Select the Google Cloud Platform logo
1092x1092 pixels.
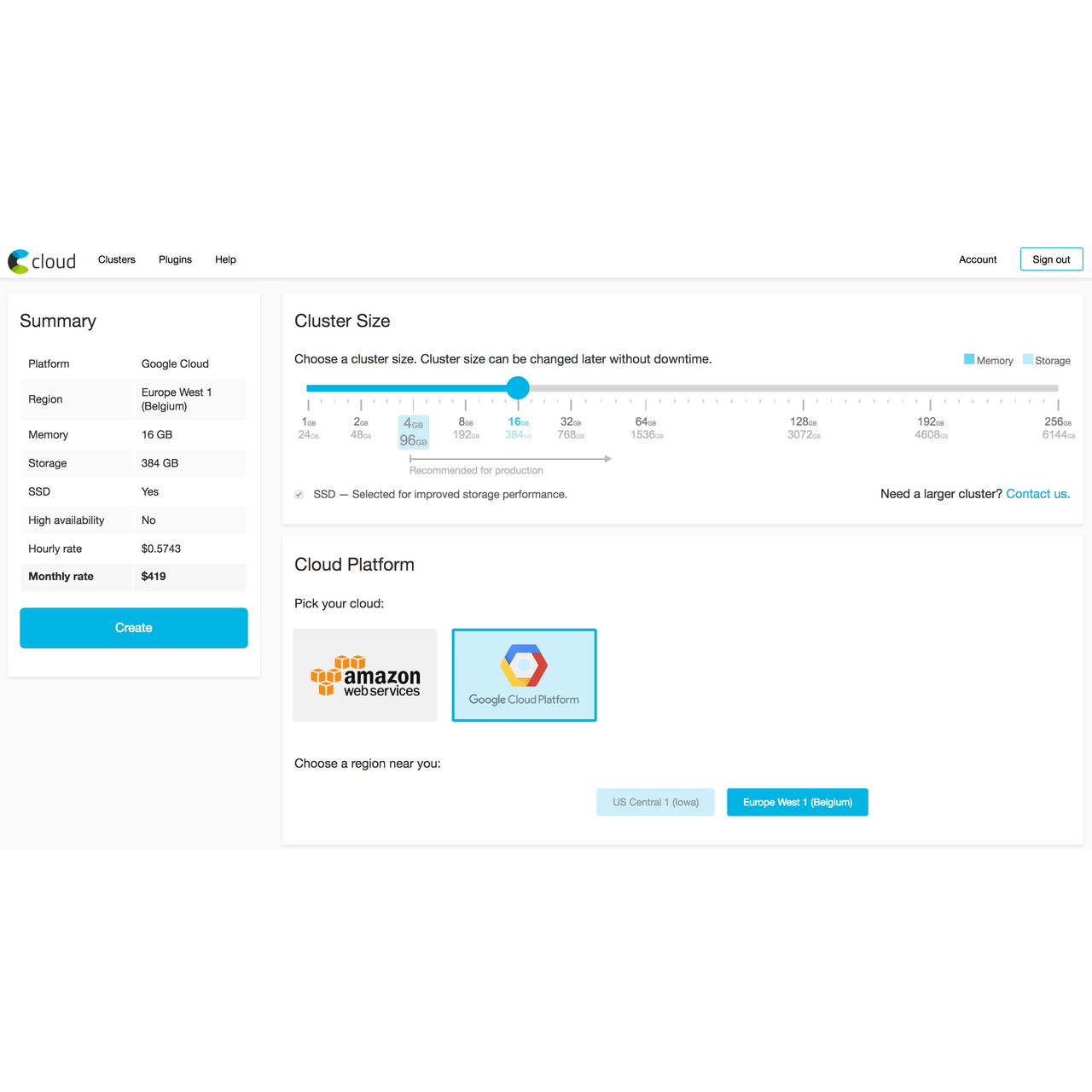[523, 675]
